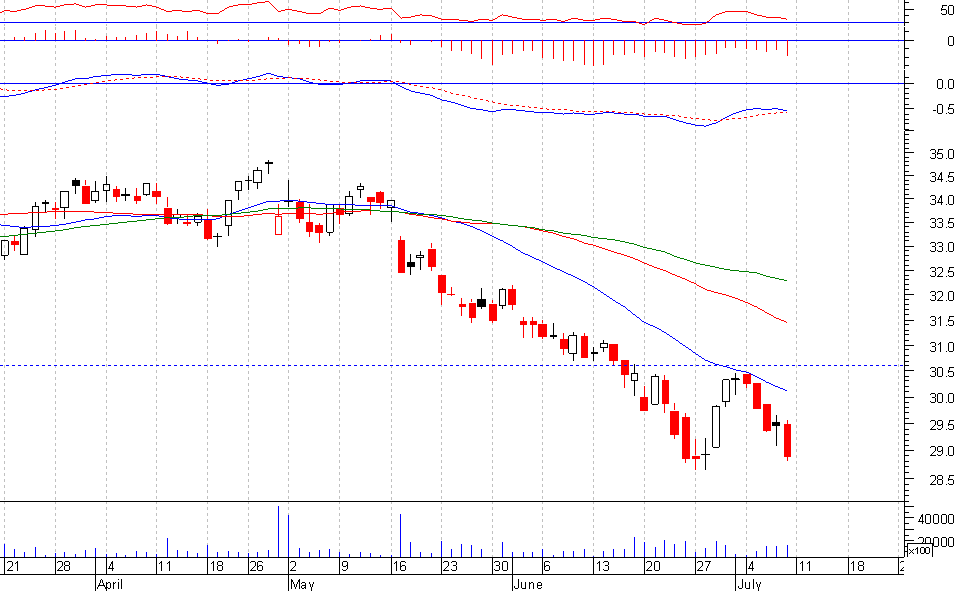The width and height of the screenshot is (959, 591).
Task: Click the July month label
Action: click(x=749, y=584)
